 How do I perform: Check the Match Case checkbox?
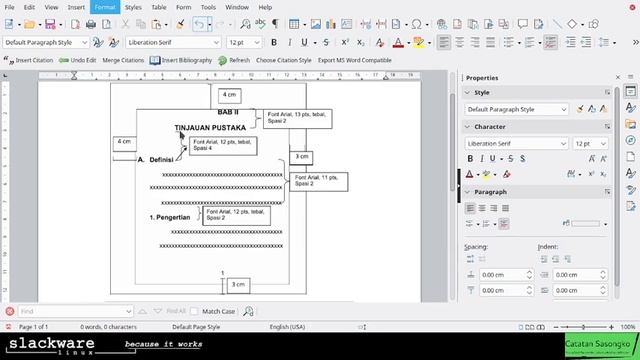(194, 311)
